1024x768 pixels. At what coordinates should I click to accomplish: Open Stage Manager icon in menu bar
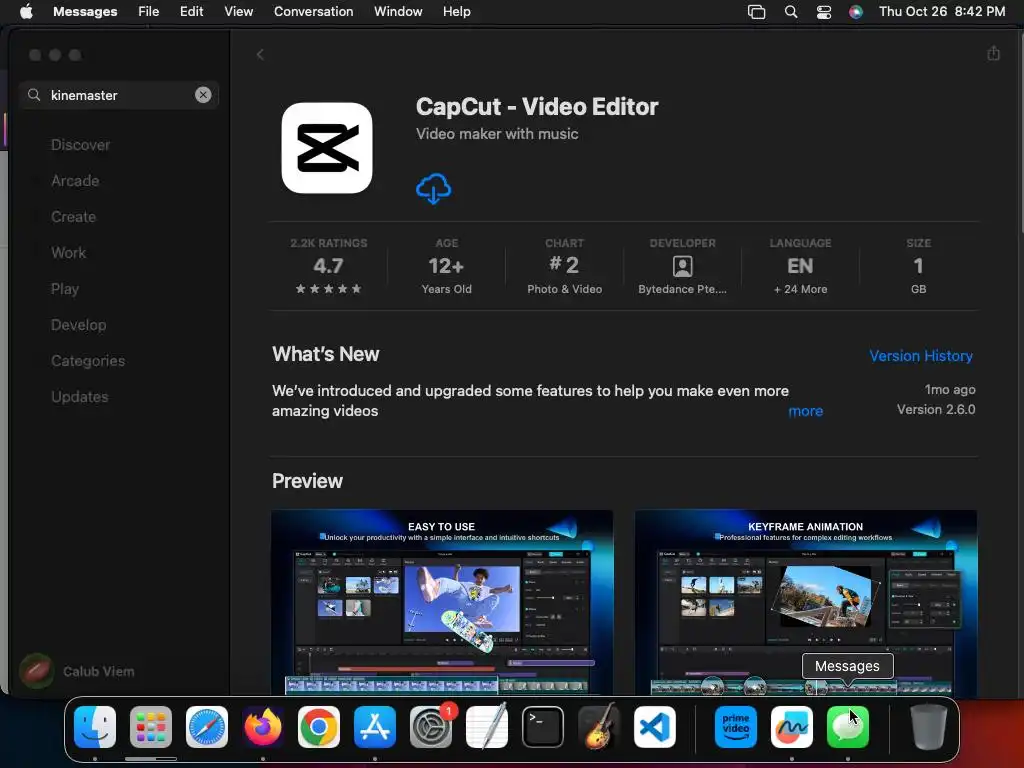[x=756, y=12]
